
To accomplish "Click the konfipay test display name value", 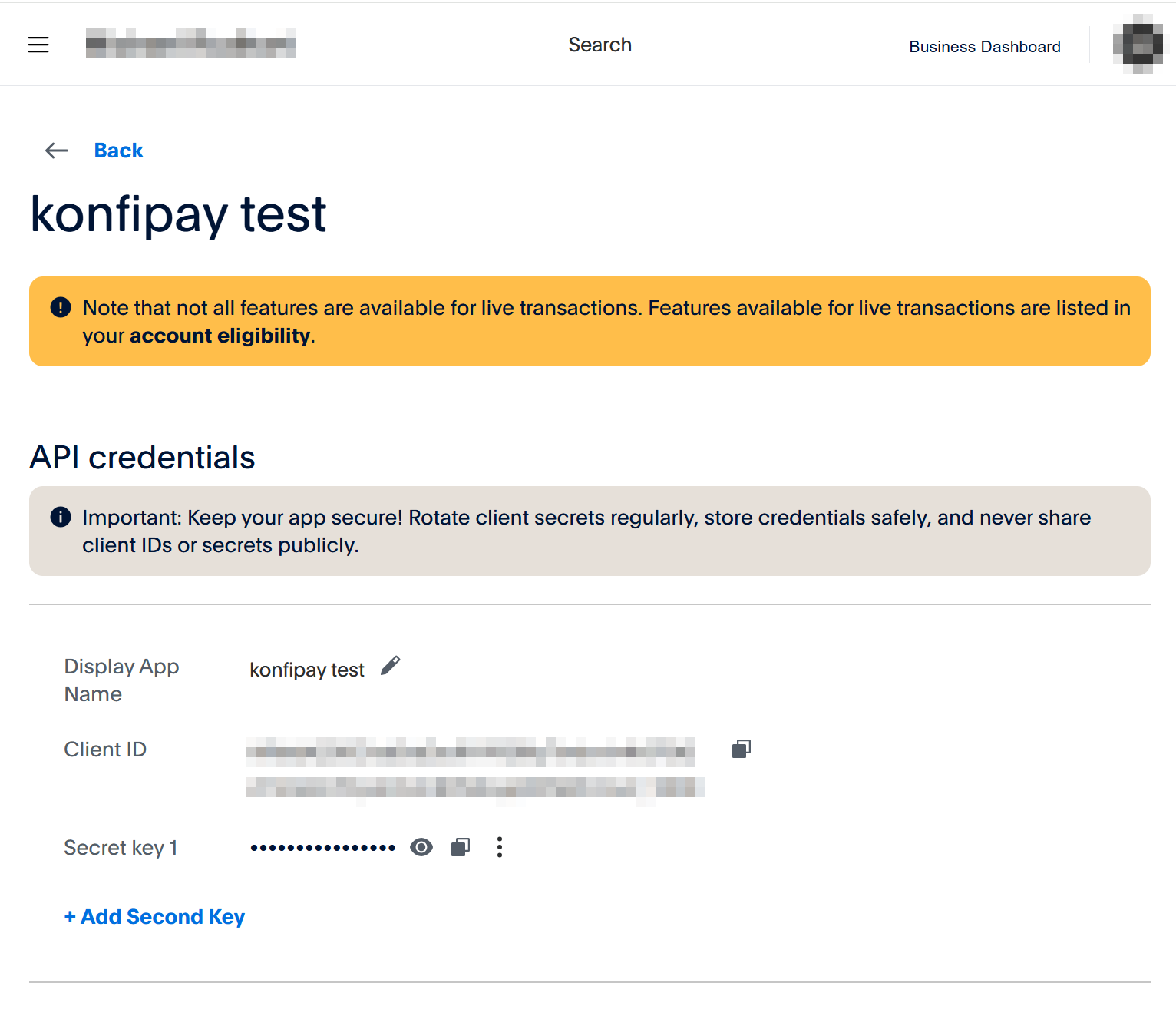I will click(x=306, y=670).
